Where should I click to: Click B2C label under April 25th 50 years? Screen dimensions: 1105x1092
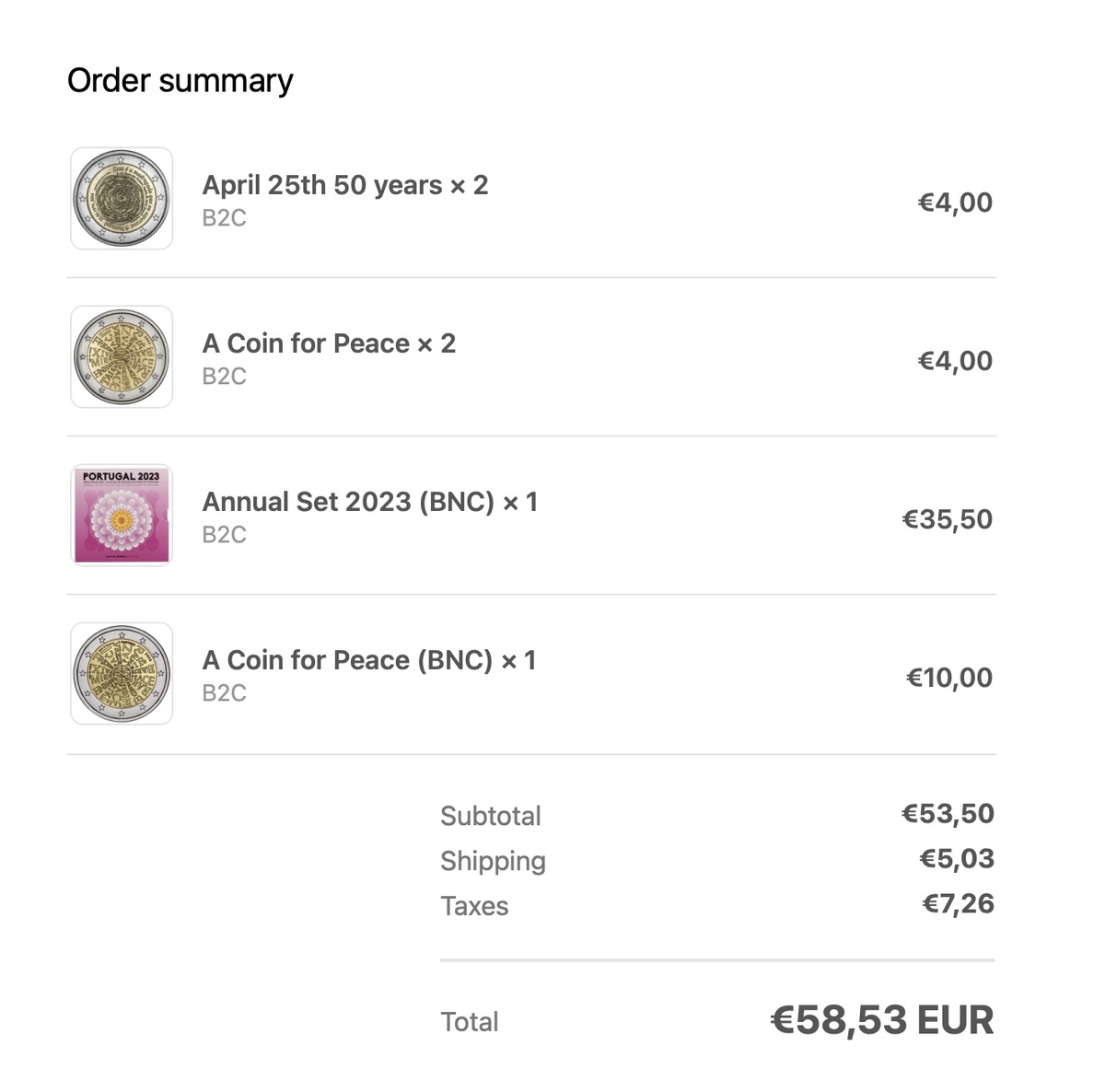pos(224,217)
